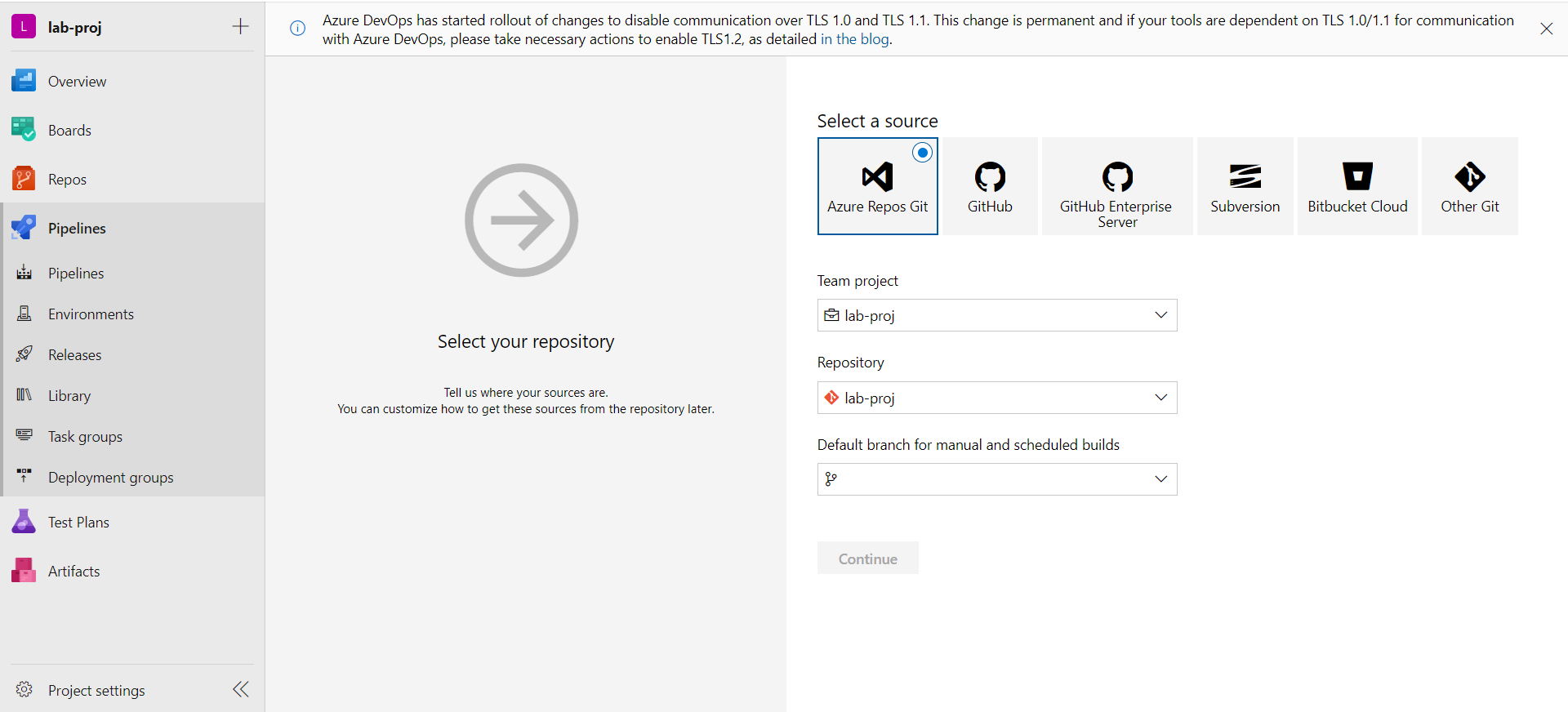Select Other Git as the source
1568x712 pixels.
(1469, 186)
